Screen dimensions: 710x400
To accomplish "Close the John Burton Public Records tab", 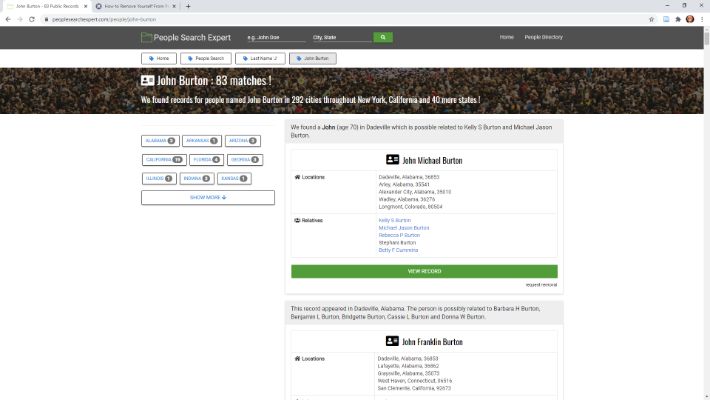I will pos(86,6).
